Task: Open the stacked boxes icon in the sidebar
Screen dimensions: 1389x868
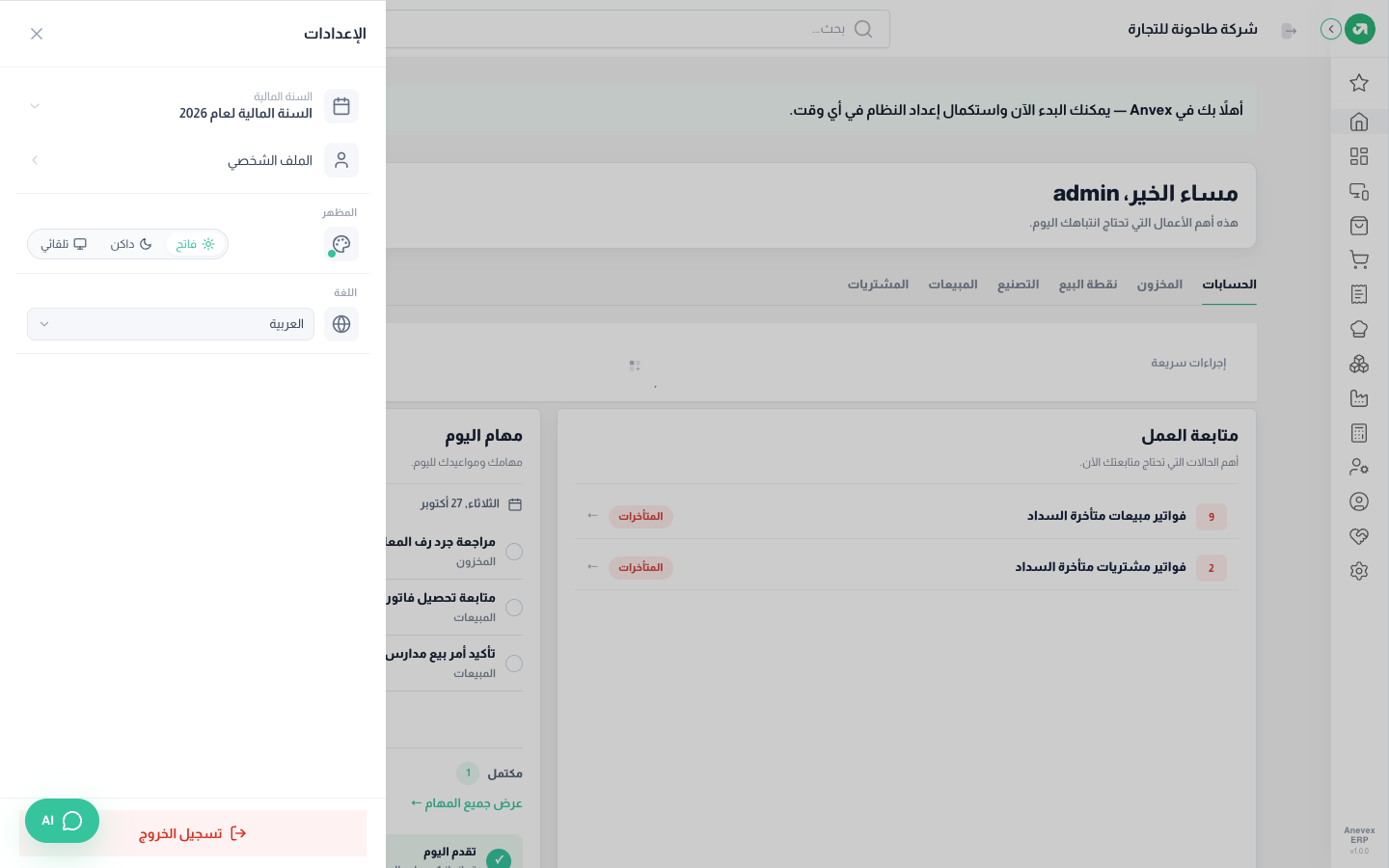Action: (x=1359, y=364)
